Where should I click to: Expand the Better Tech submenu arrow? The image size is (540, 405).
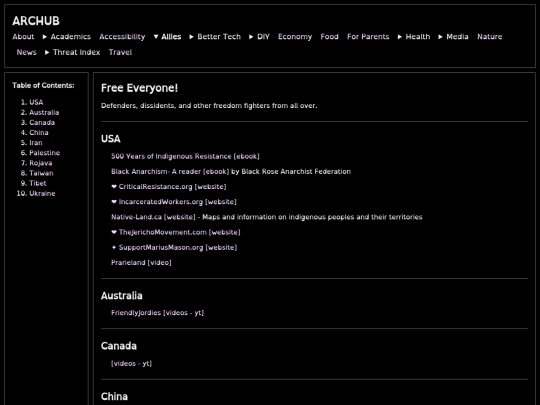click(191, 37)
